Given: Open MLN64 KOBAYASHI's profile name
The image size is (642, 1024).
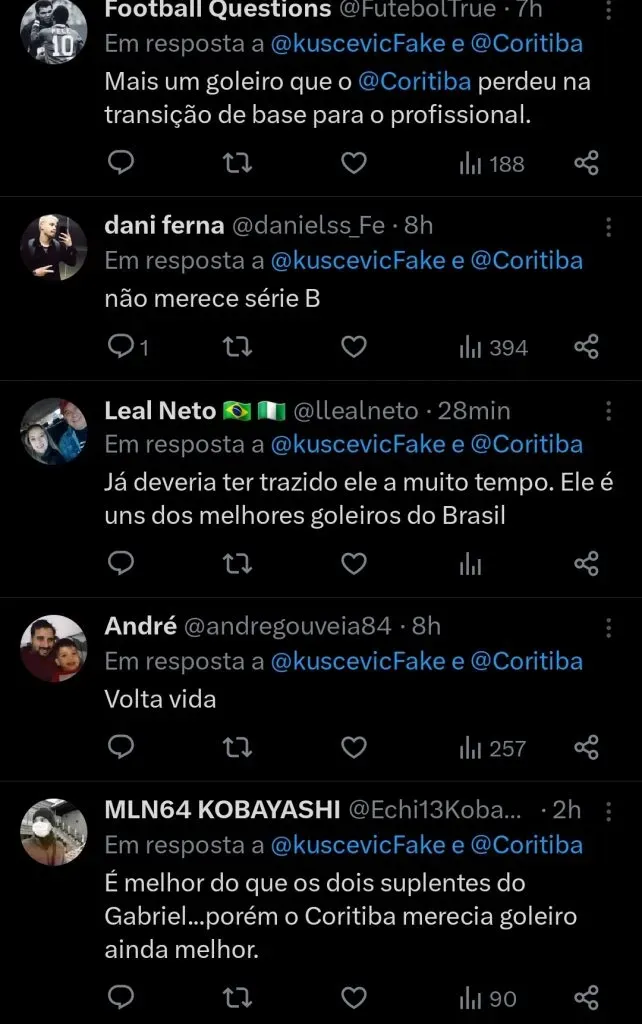Looking at the screenshot, I should pyautogui.click(x=222, y=810).
